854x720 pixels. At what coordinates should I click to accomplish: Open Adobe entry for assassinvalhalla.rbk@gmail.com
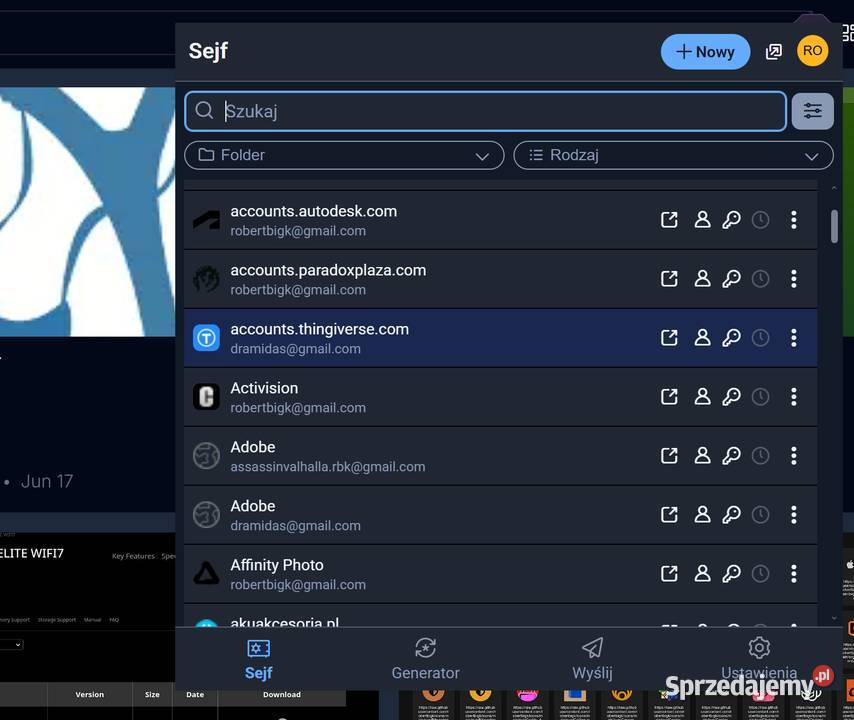pyautogui.click(x=501, y=455)
